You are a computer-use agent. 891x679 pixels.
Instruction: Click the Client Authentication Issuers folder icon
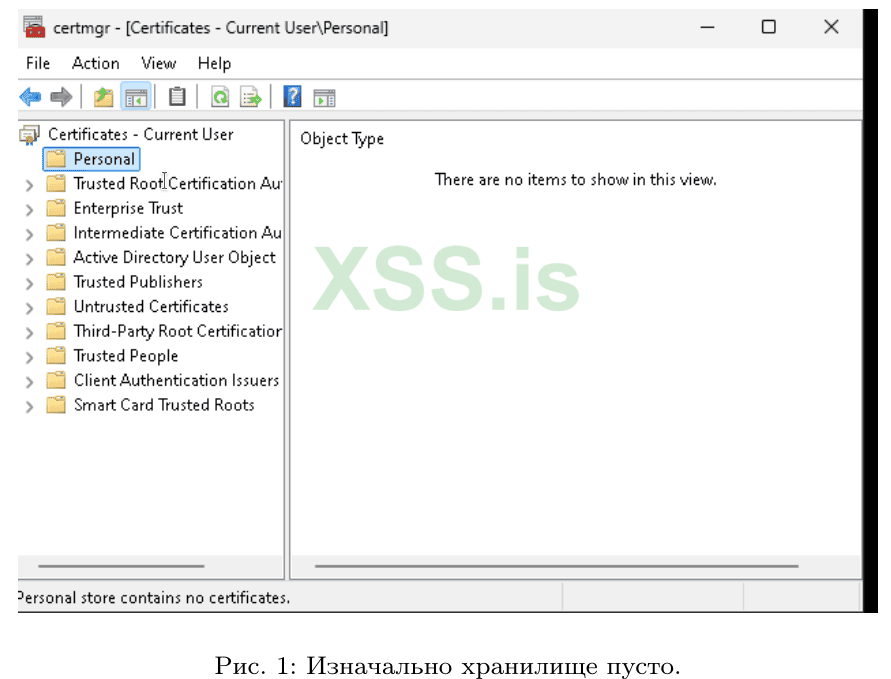[x=56, y=380]
